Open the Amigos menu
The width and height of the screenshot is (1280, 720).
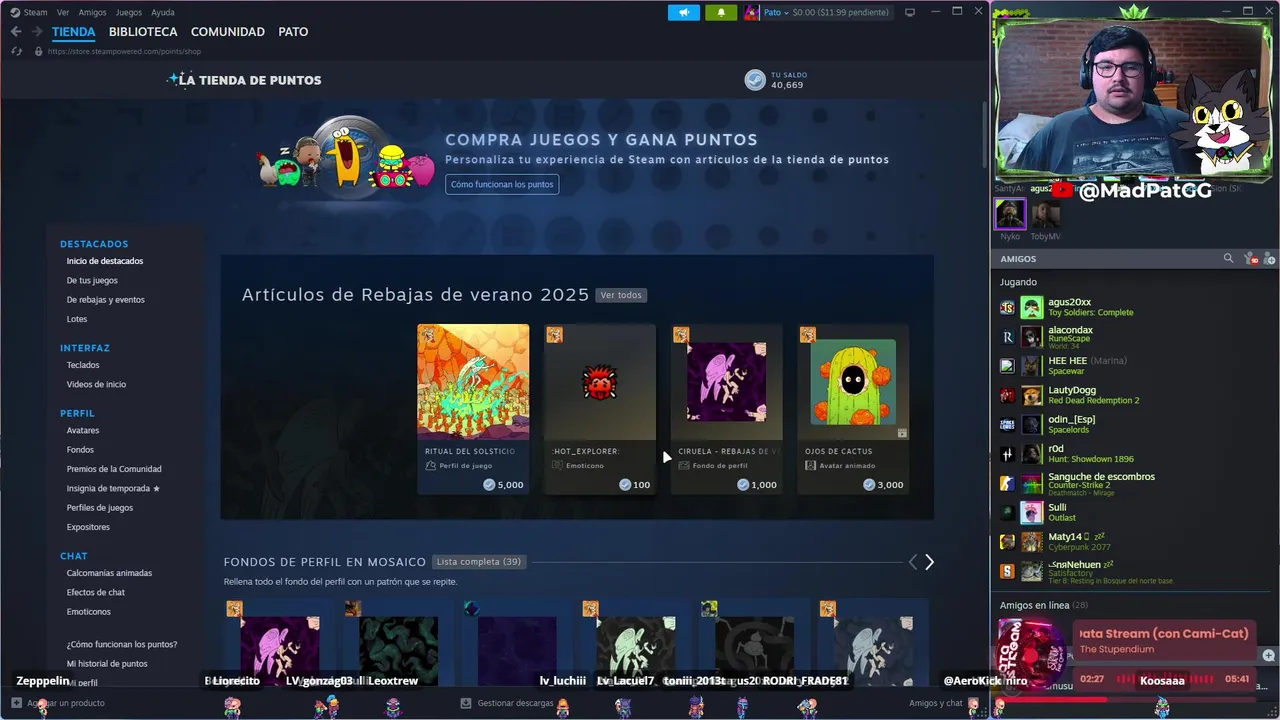92,12
